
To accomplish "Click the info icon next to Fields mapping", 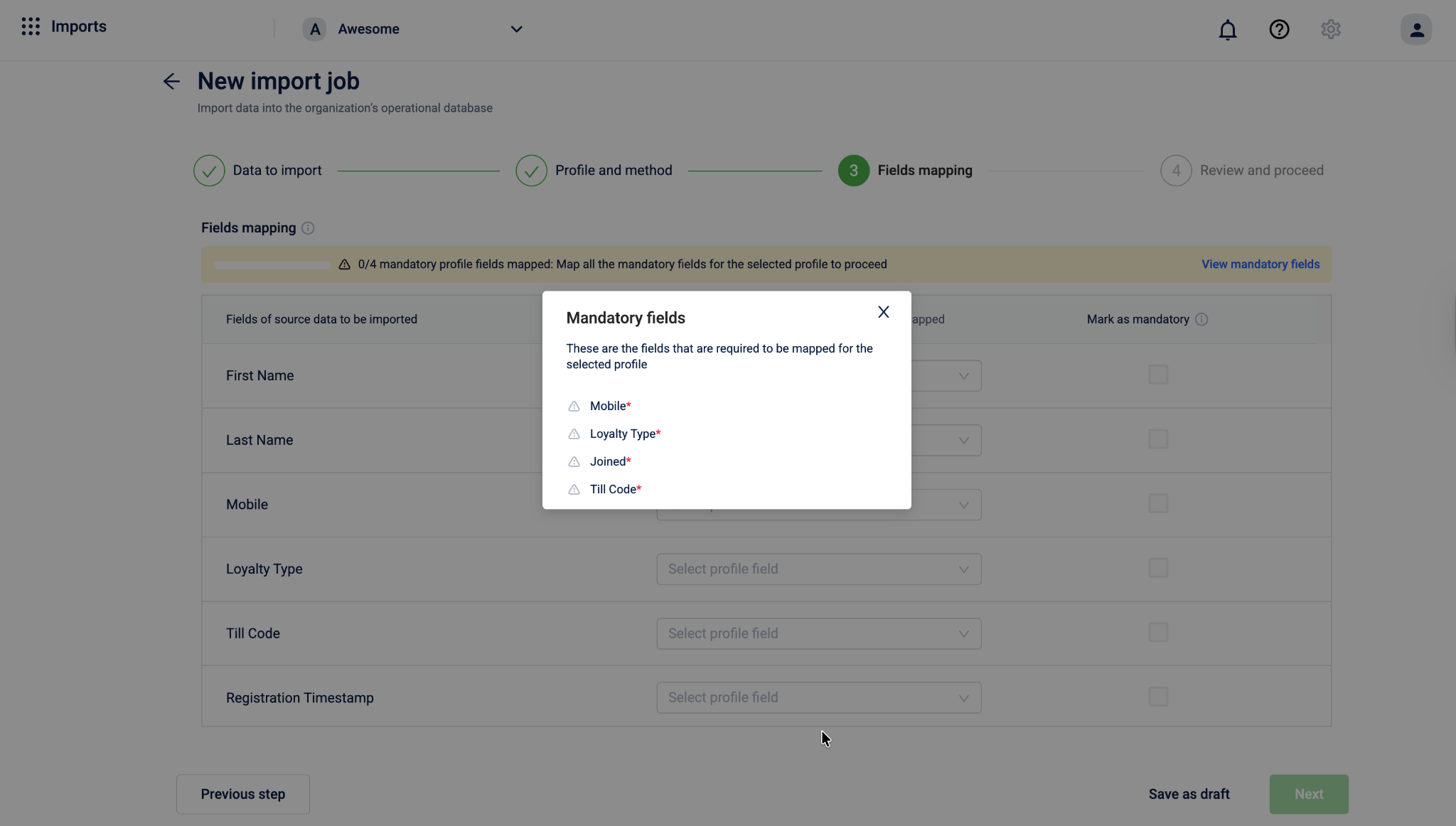I will click(308, 228).
